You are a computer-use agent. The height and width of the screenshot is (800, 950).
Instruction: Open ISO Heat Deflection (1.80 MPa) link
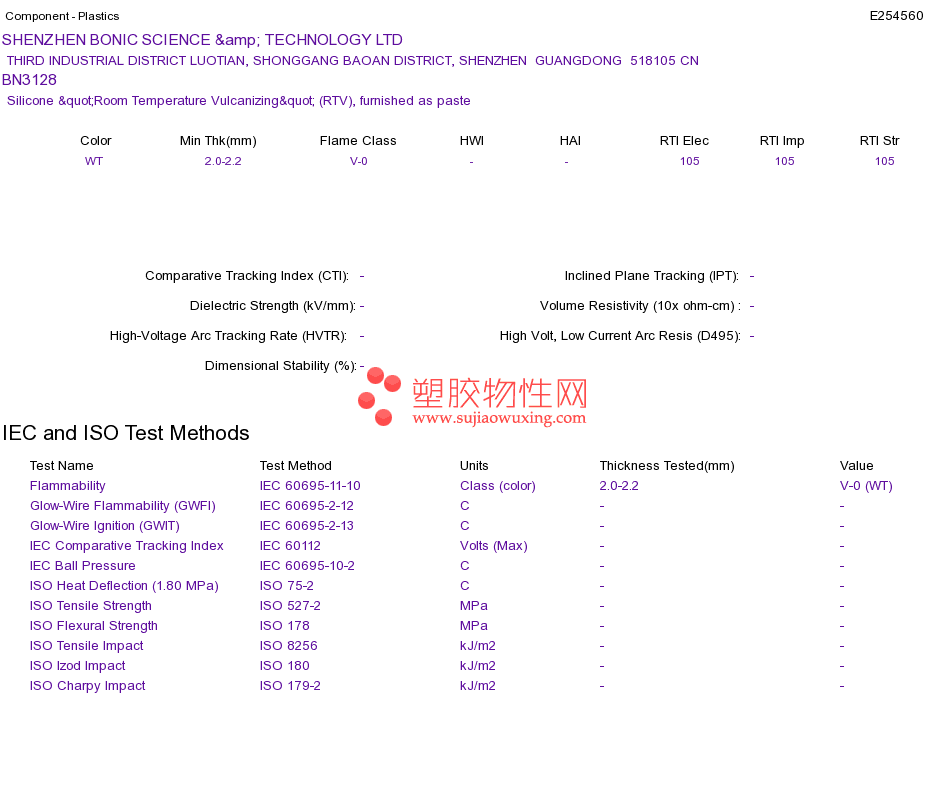[x=124, y=585]
